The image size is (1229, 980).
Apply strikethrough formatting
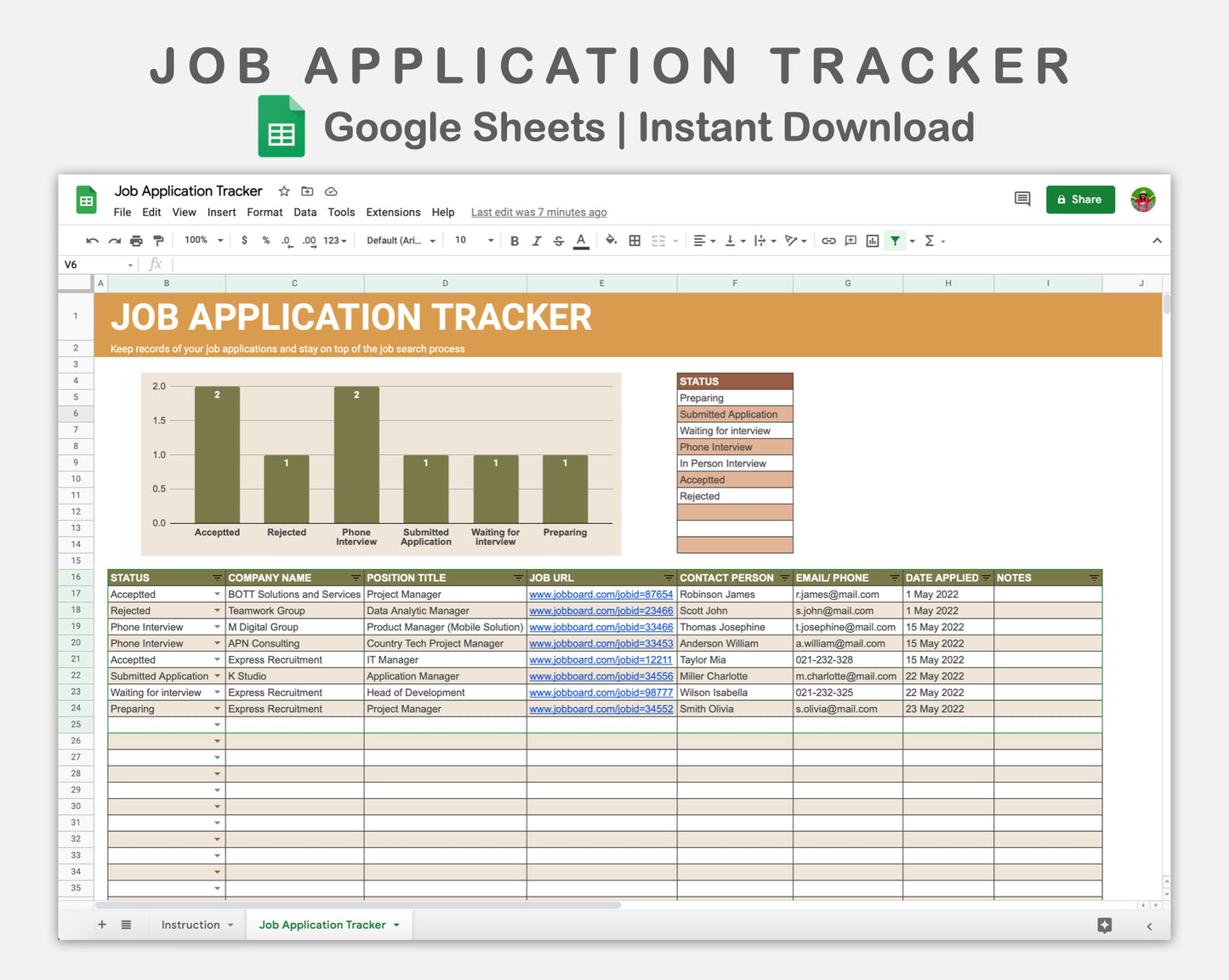pos(559,241)
